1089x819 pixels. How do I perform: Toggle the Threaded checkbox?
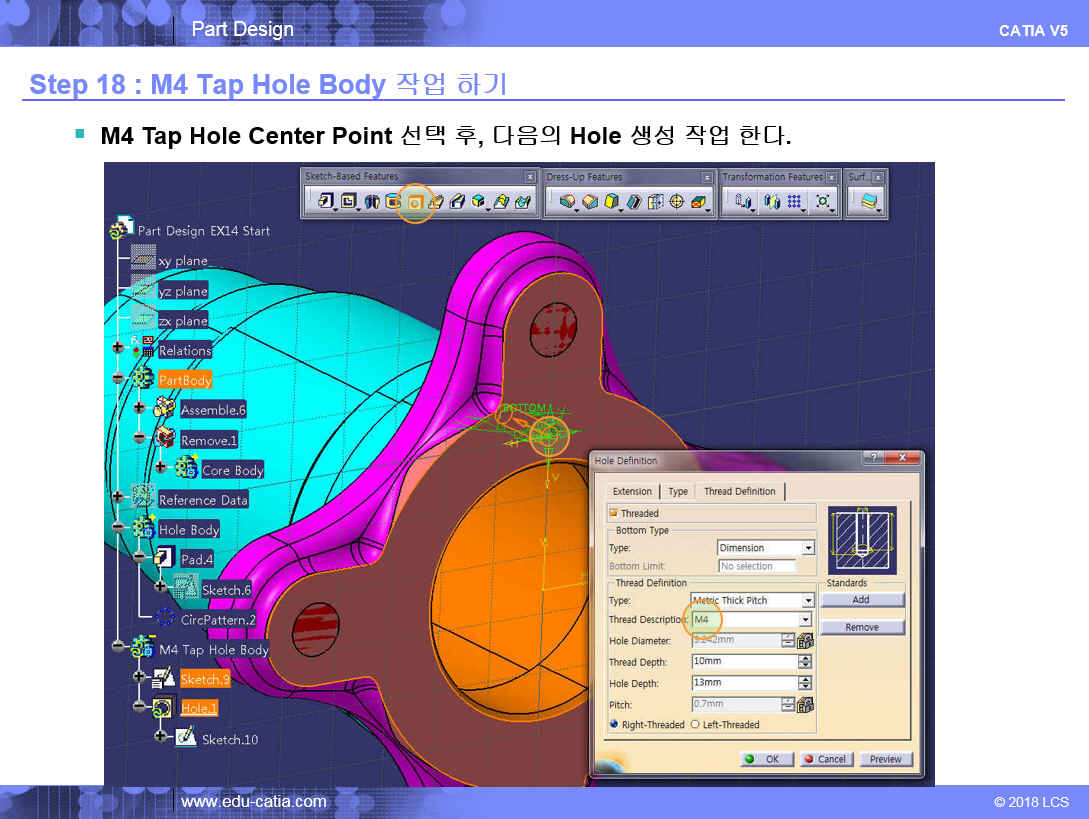pos(613,513)
